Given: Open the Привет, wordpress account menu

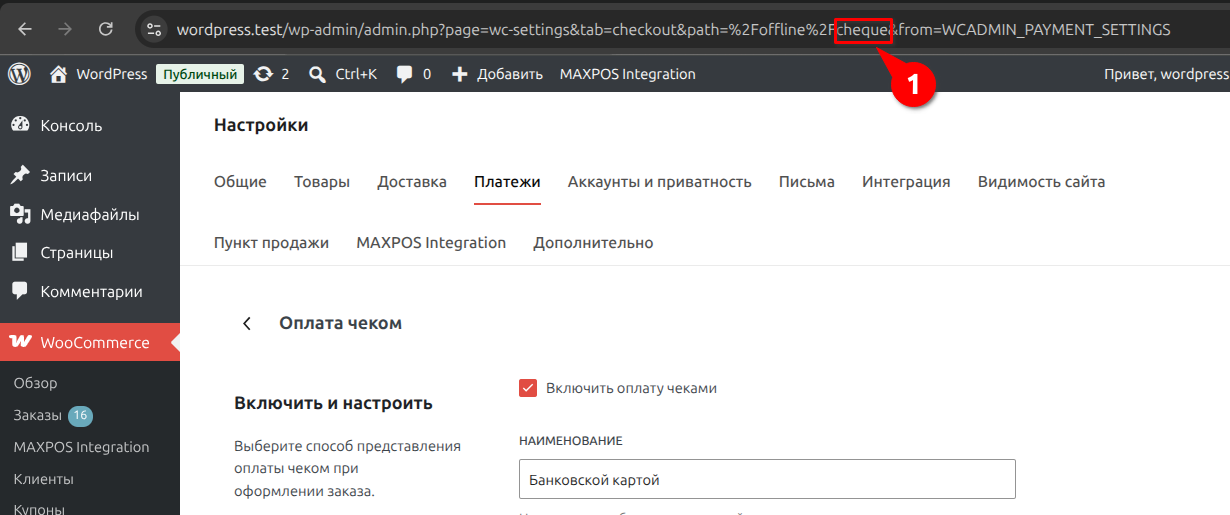Looking at the screenshot, I should click(x=1166, y=74).
